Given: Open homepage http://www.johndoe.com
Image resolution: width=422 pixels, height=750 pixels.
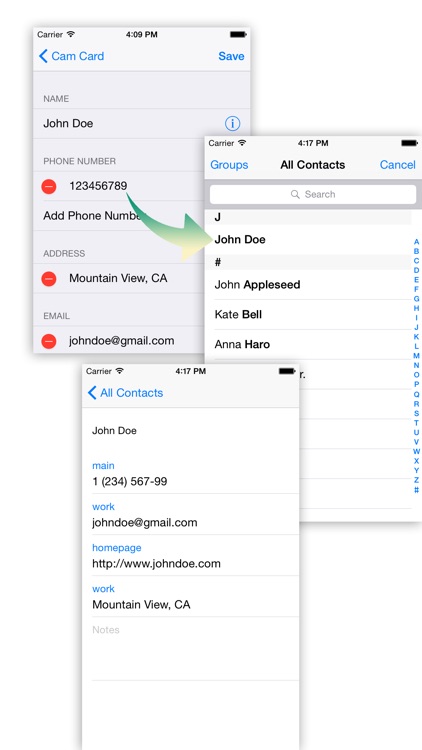Looking at the screenshot, I should tap(156, 564).
